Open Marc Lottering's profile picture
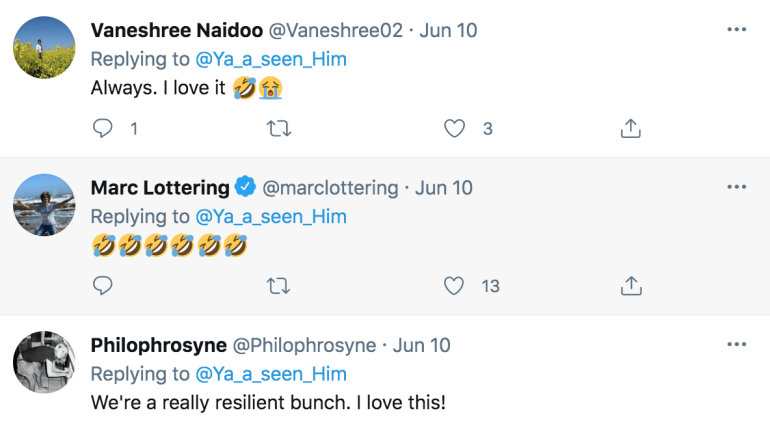 (44, 205)
